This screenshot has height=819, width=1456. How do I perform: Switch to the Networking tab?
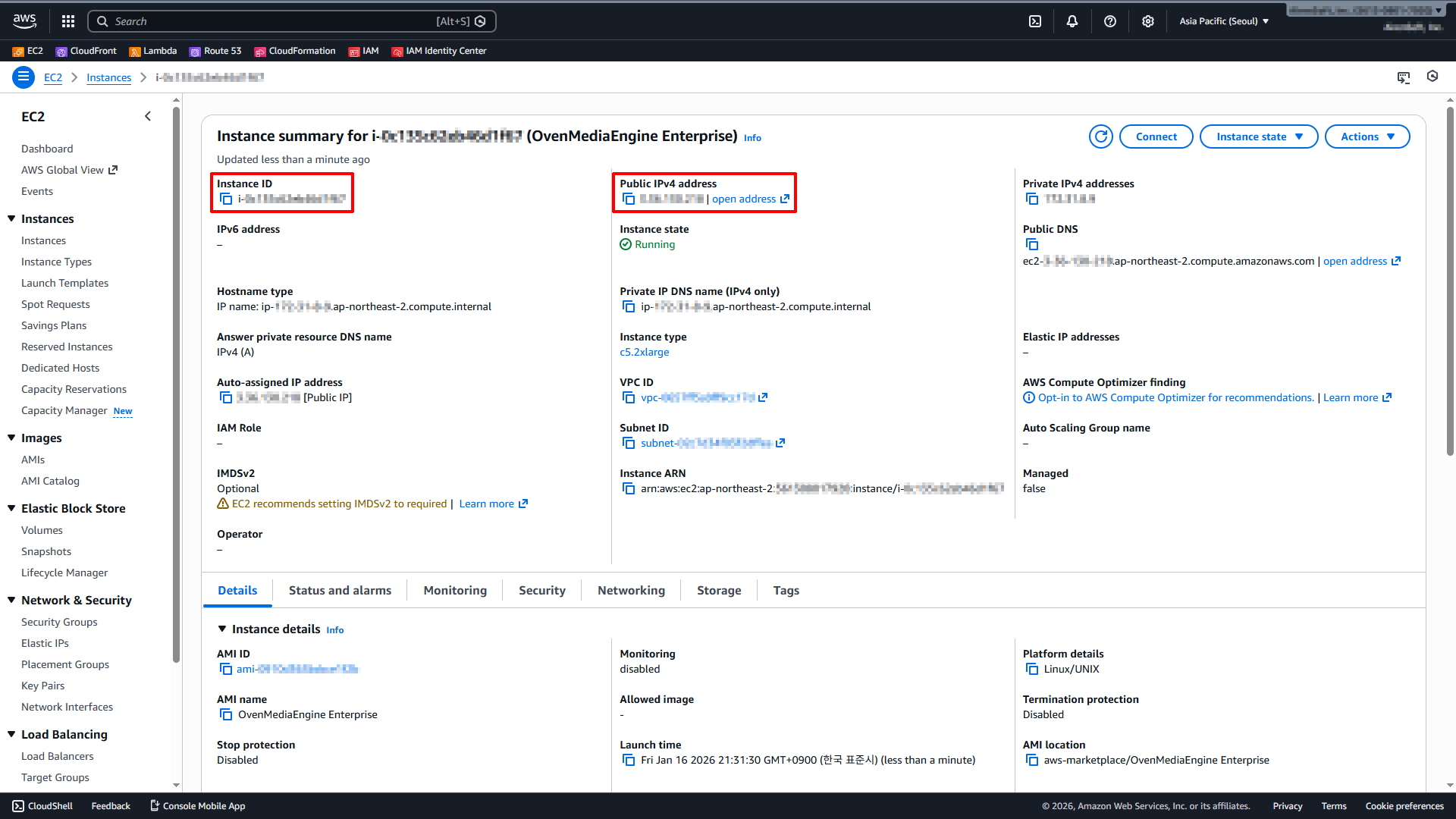pyautogui.click(x=631, y=590)
